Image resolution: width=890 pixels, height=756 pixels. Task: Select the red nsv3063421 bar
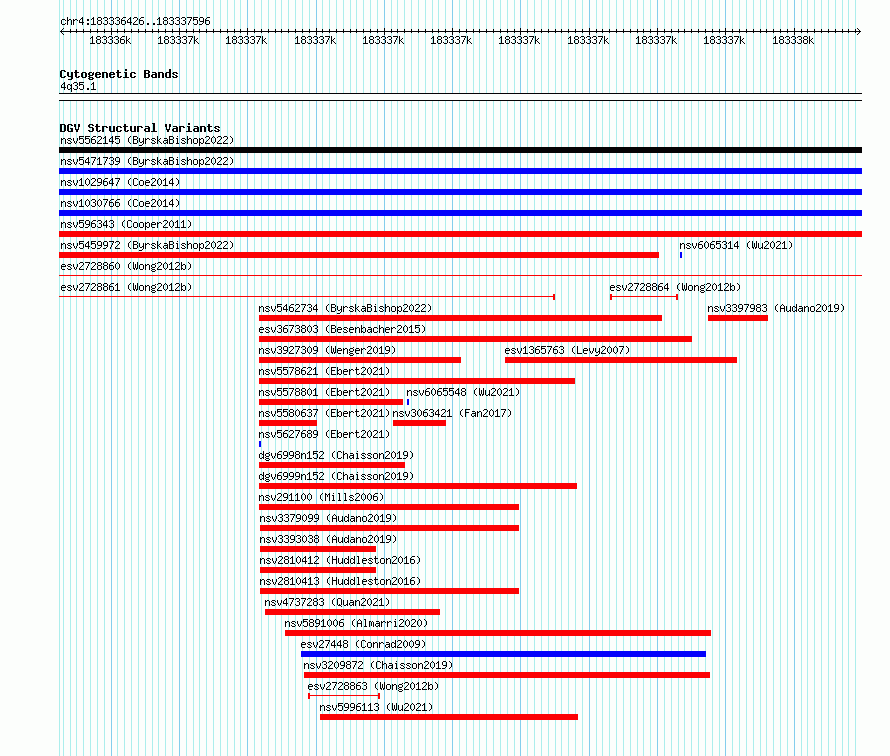(x=419, y=423)
